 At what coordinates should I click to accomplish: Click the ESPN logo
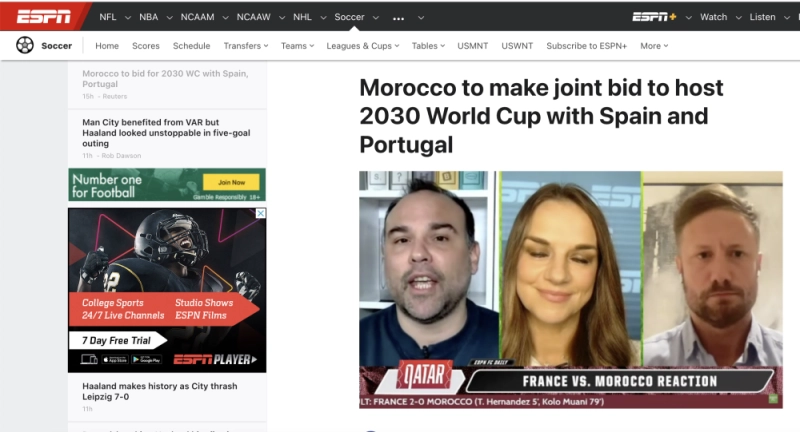tap(43, 17)
